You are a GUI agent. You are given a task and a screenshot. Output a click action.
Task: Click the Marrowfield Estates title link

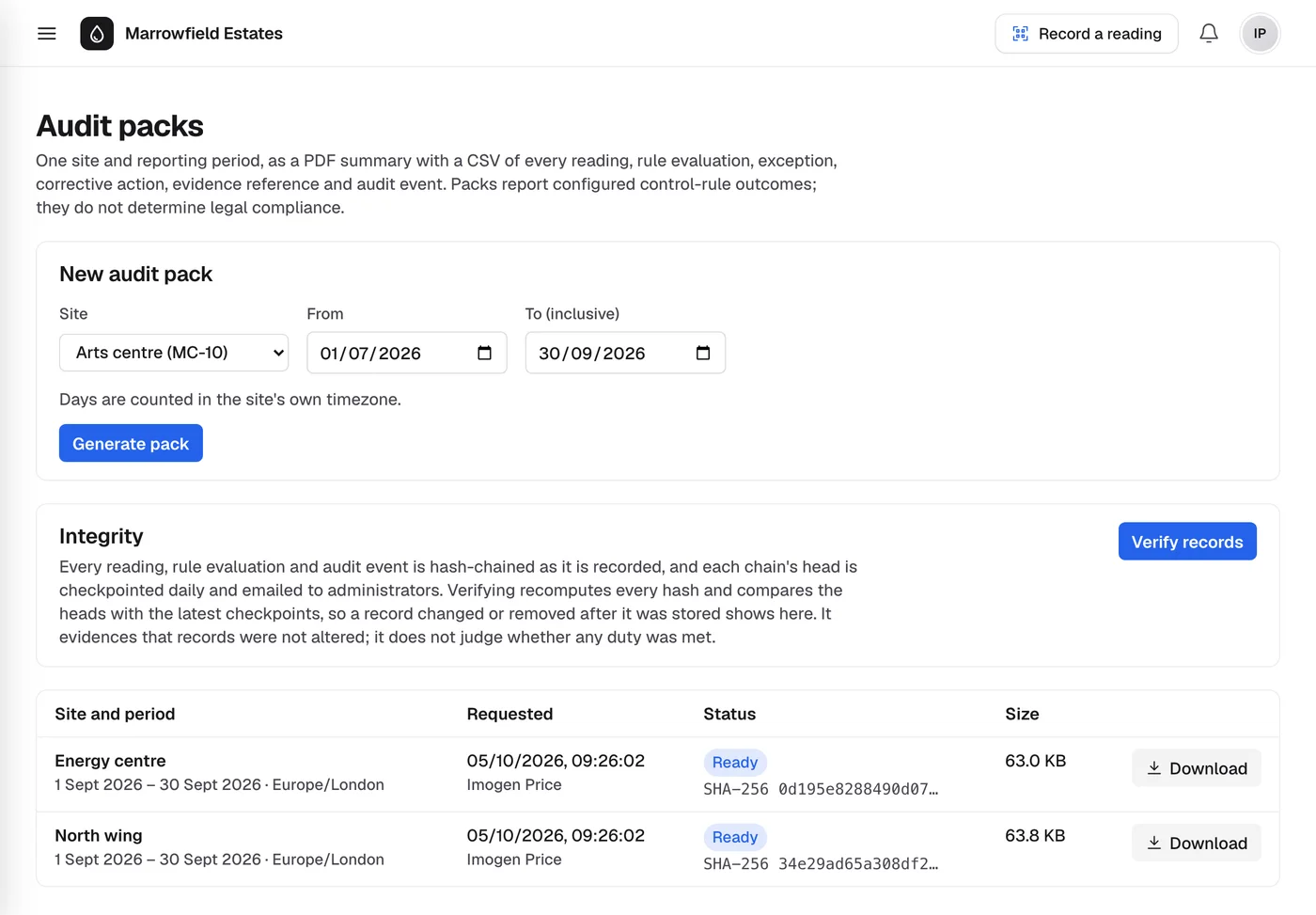tap(204, 34)
